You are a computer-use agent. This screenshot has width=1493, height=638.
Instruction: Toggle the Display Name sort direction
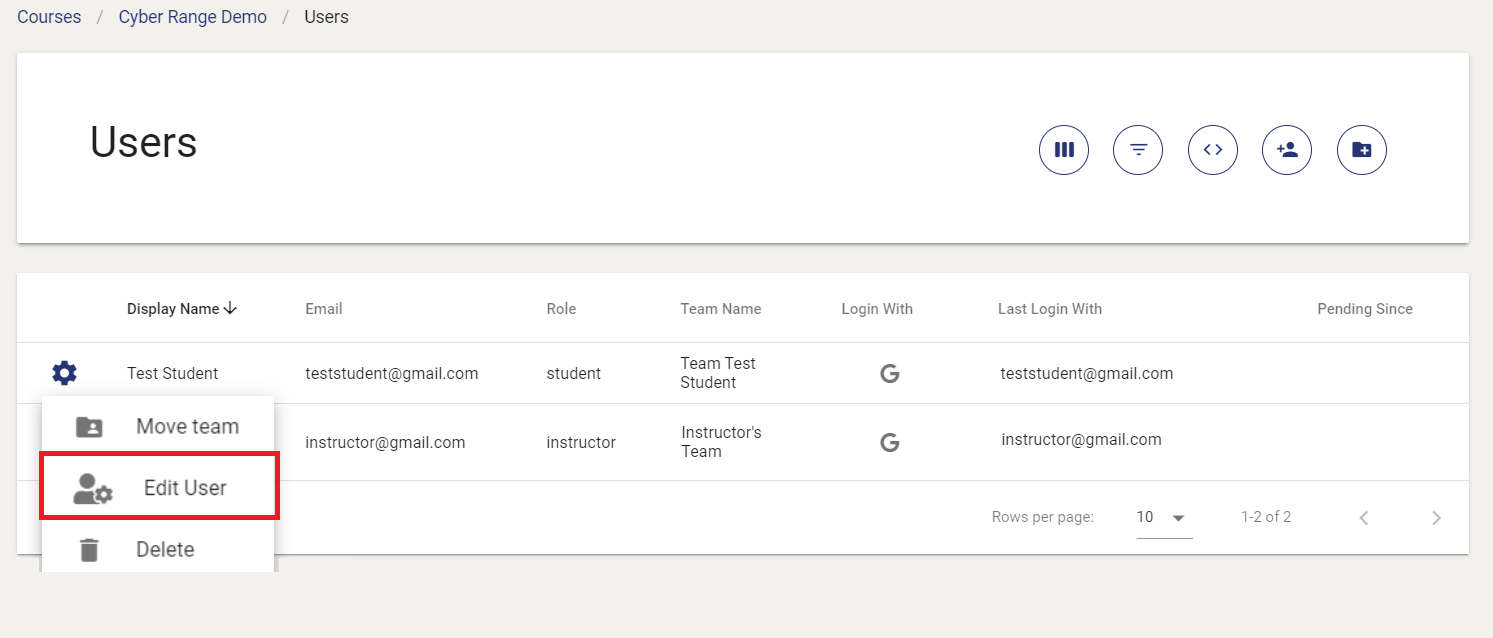[x=231, y=308]
